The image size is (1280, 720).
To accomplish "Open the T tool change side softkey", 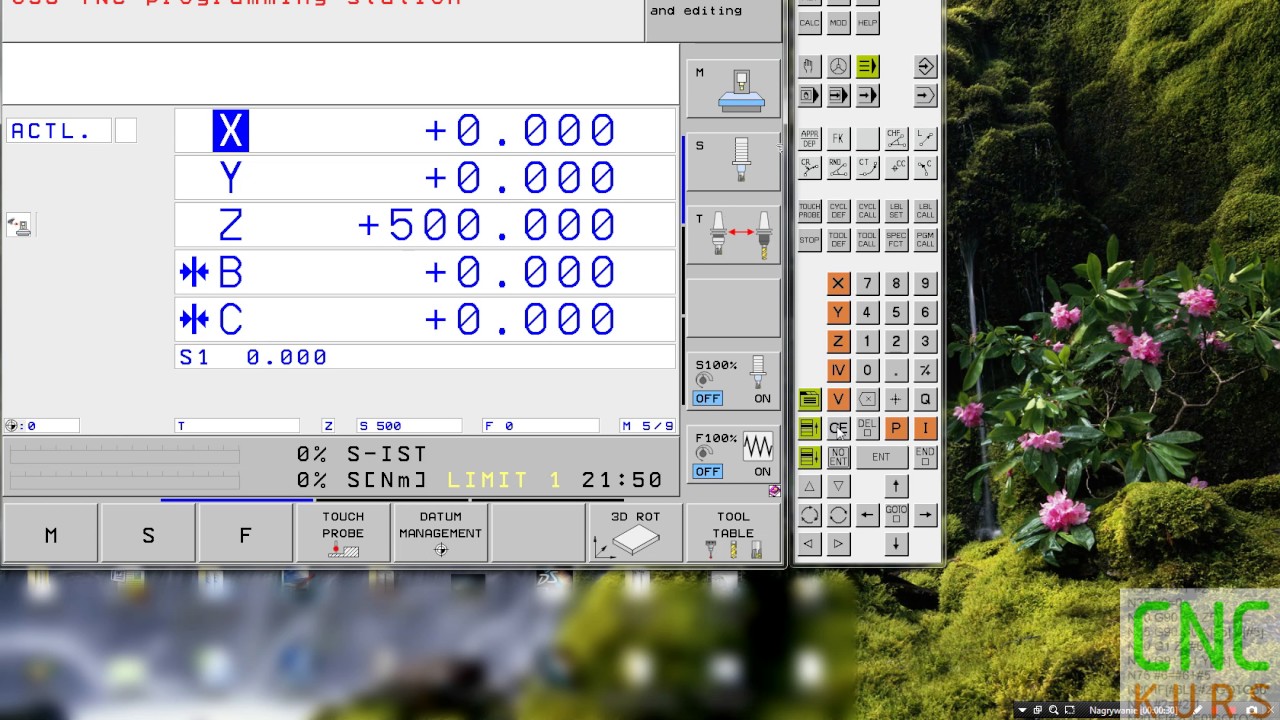I will 733,235.
